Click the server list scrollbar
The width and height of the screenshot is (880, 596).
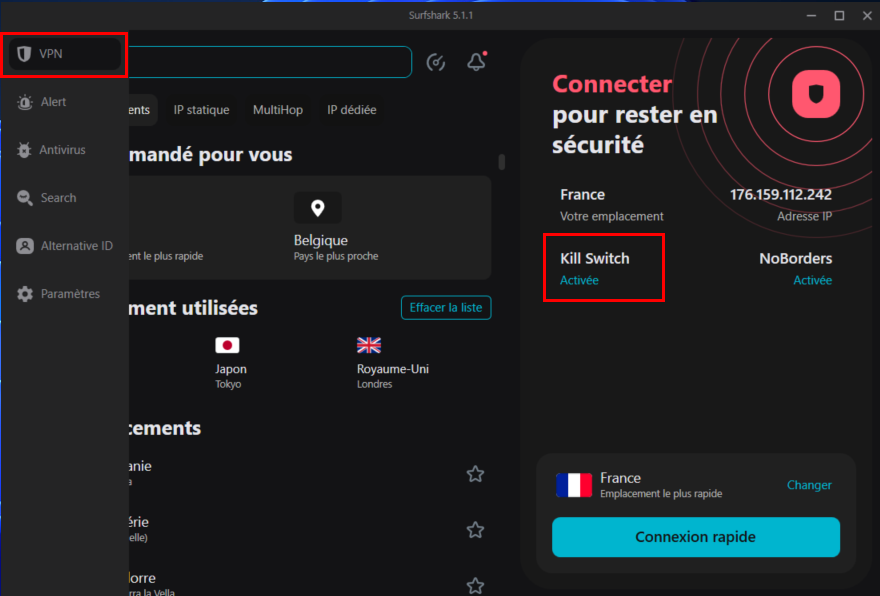[x=502, y=162]
